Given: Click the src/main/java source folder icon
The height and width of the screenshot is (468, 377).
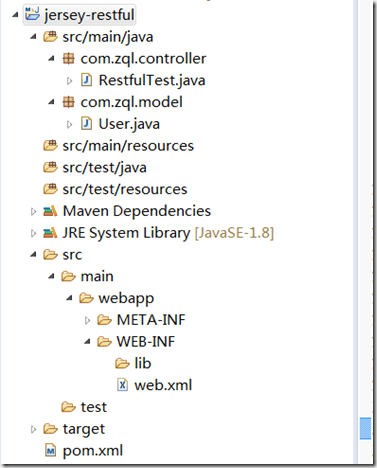Looking at the screenshot, I should click(50, 36).
